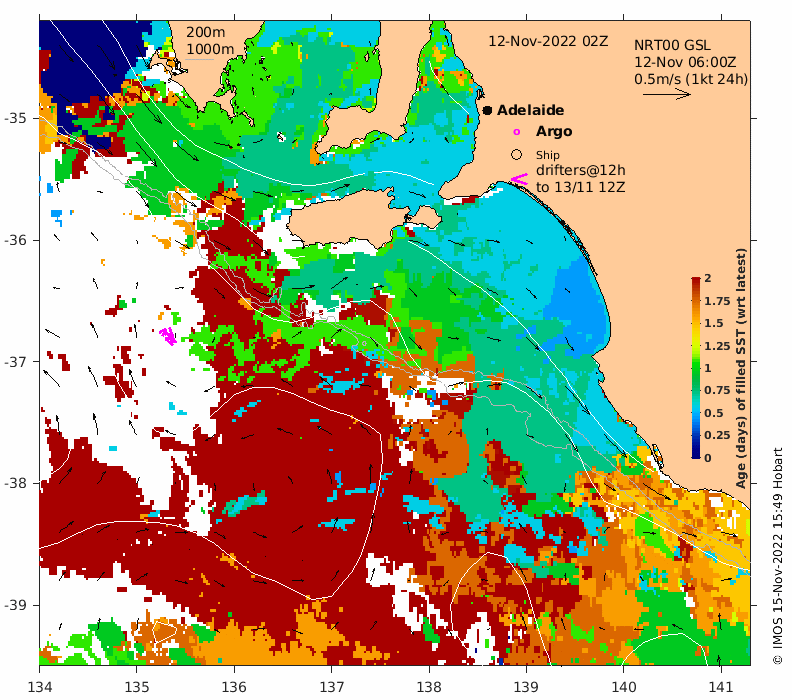The width and height of the screenshot is (792, 700).
Task: Click the 200m contour legend label
Action: click(206, 32)
